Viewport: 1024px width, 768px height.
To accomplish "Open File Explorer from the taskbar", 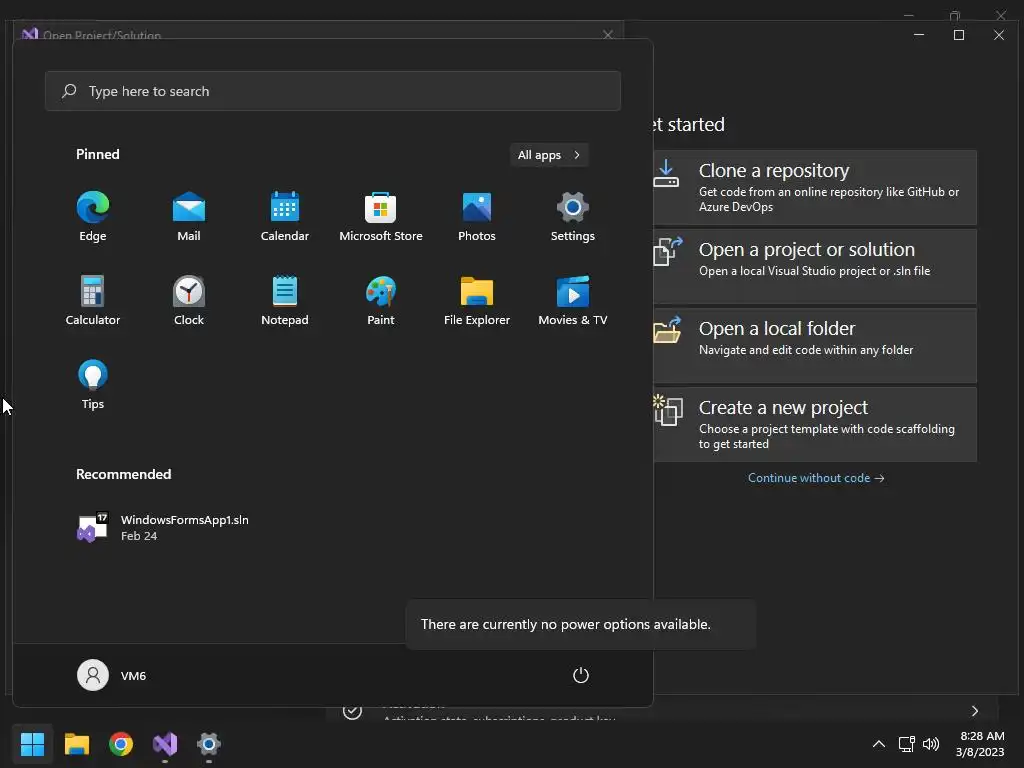I will pos(76,744).
